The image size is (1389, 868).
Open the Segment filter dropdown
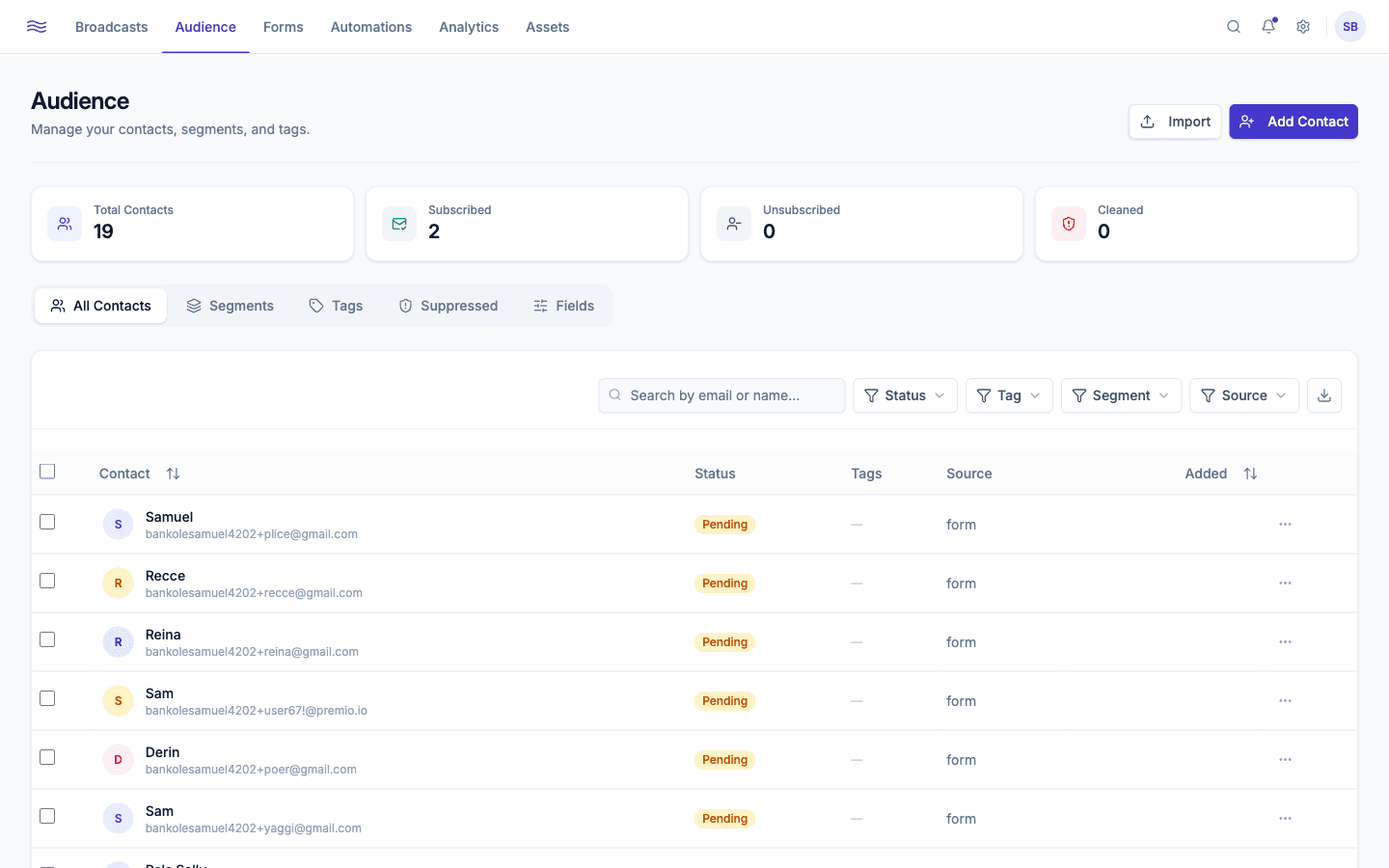pyautogui.click(x=1121, y=395)
